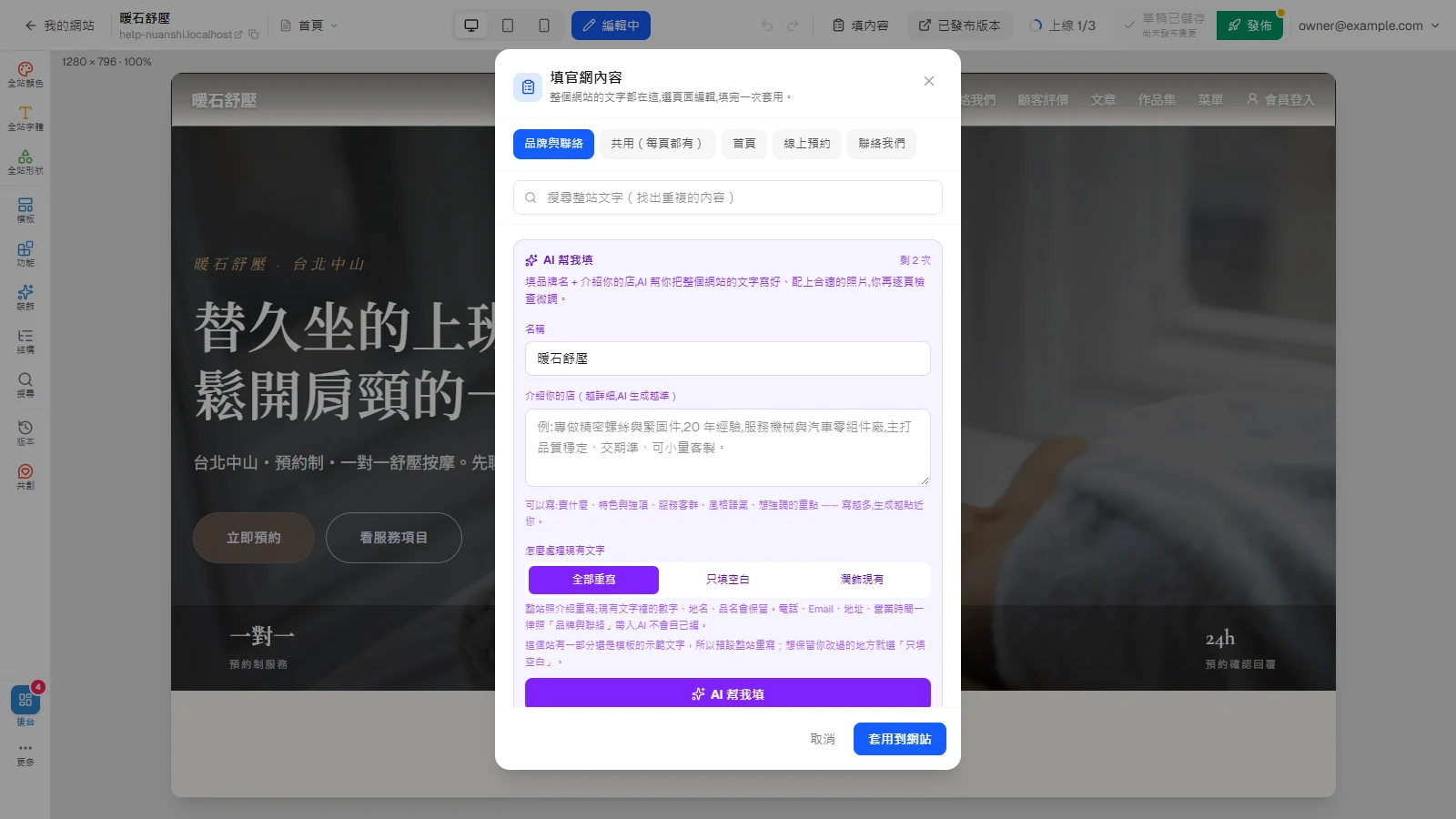Toggle the 編輯中 editing mode button

point(611,25)
